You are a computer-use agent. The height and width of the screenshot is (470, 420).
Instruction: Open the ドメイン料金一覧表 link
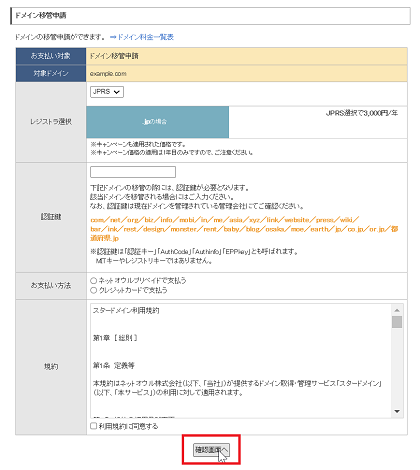coord(142,37)
